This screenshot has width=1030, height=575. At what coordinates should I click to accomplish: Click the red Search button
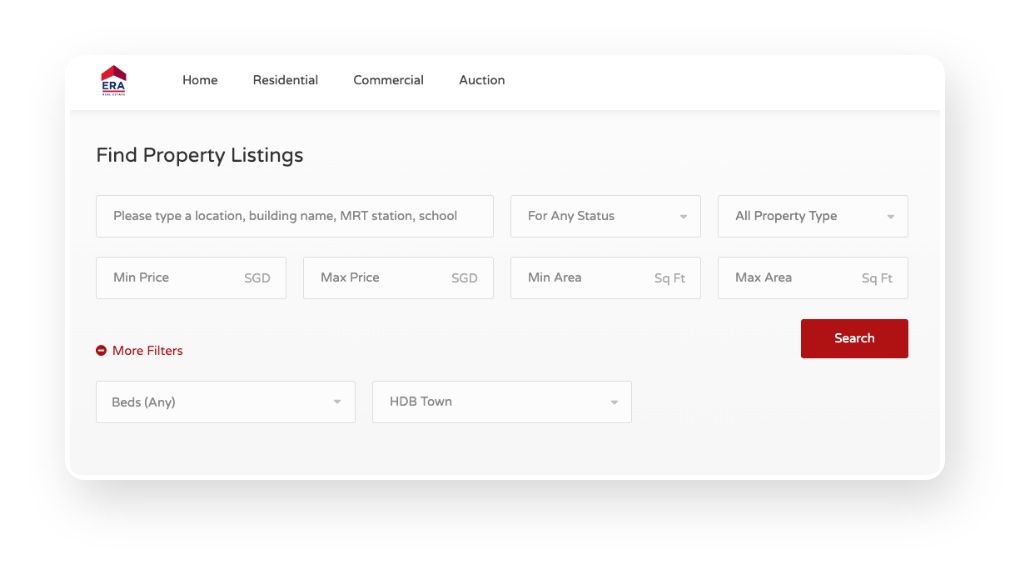pos(854,338)
